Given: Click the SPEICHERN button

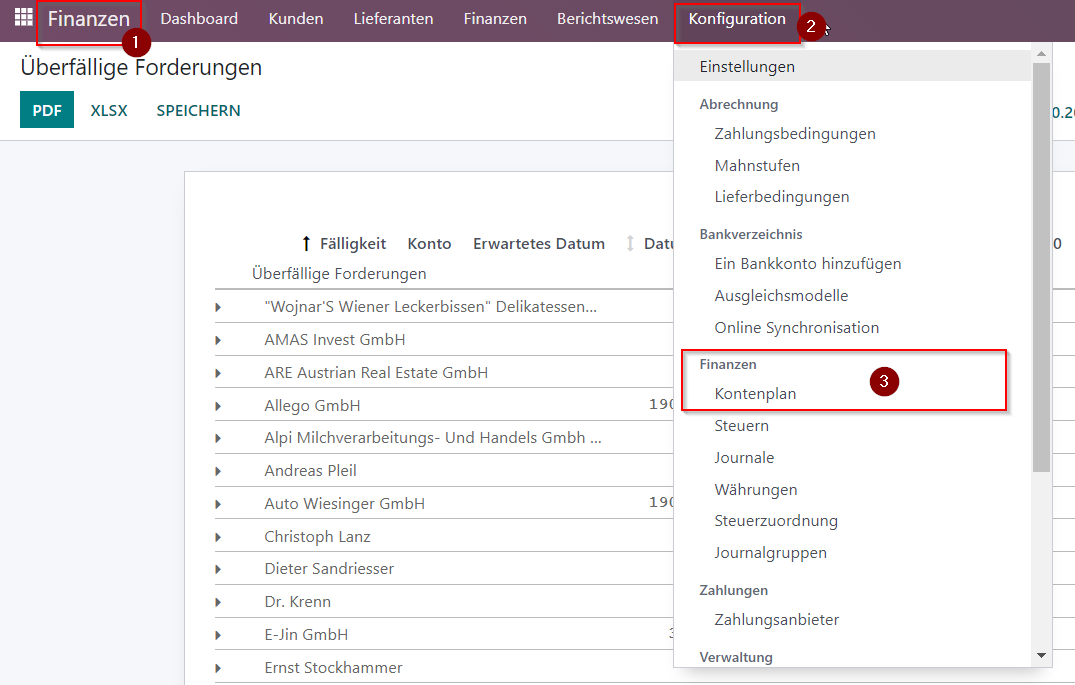Looking at the screenshot, I should [198, 110].
